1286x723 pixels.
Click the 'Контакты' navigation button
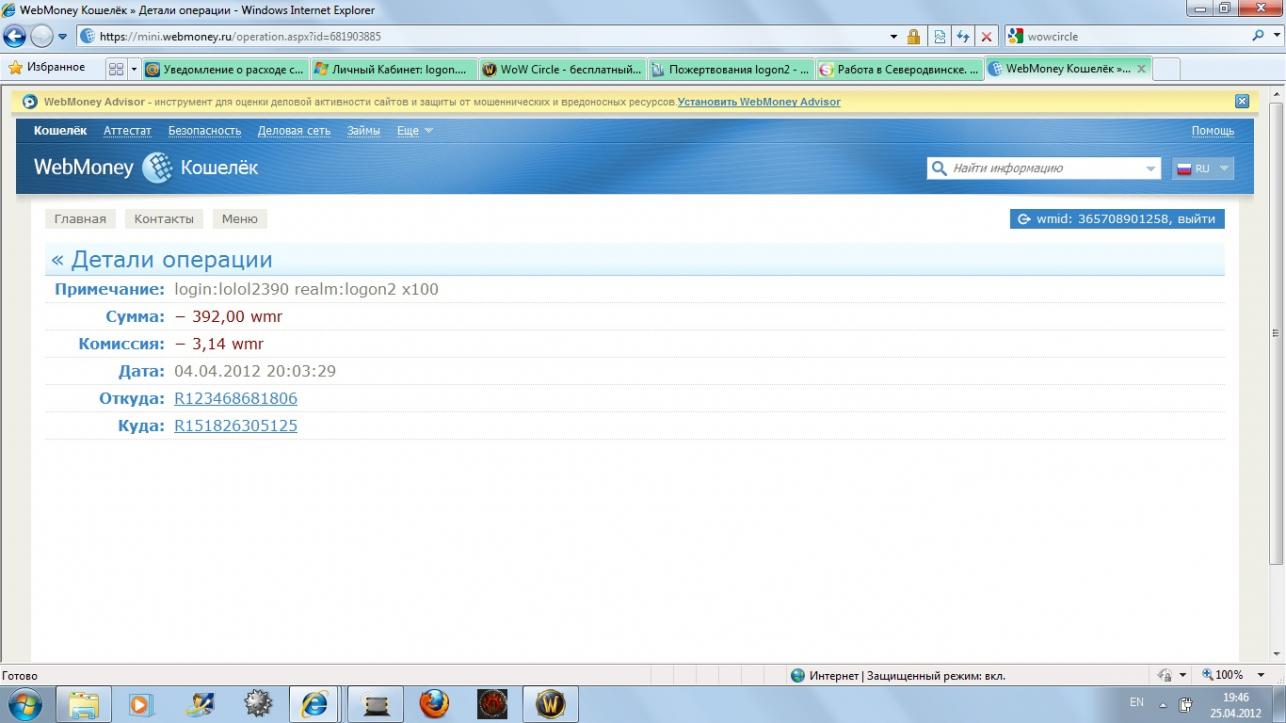[163, 219]
